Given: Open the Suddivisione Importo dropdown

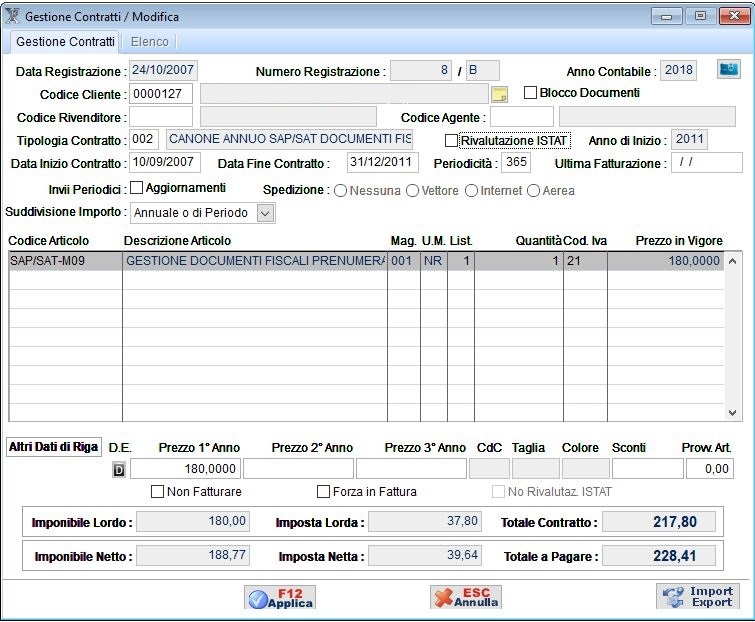Looking at the screenshot, I should (x=266, y=213).
